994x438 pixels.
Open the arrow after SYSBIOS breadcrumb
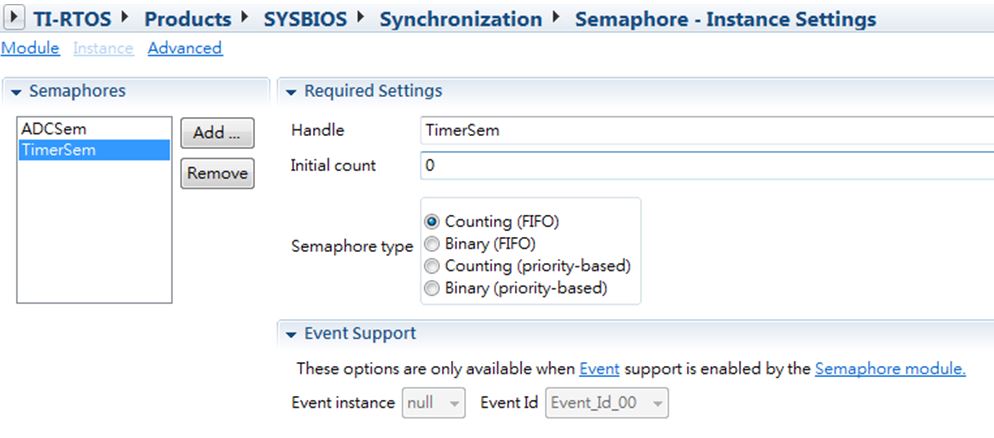click(361, 17)
